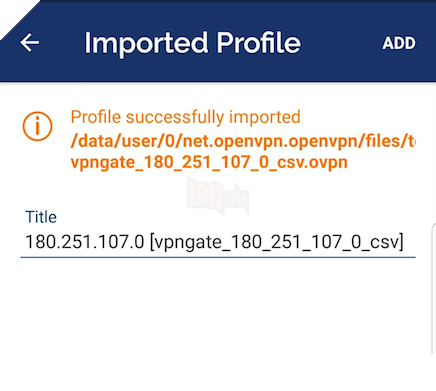Click the orange info circle icon

(37, 126)
